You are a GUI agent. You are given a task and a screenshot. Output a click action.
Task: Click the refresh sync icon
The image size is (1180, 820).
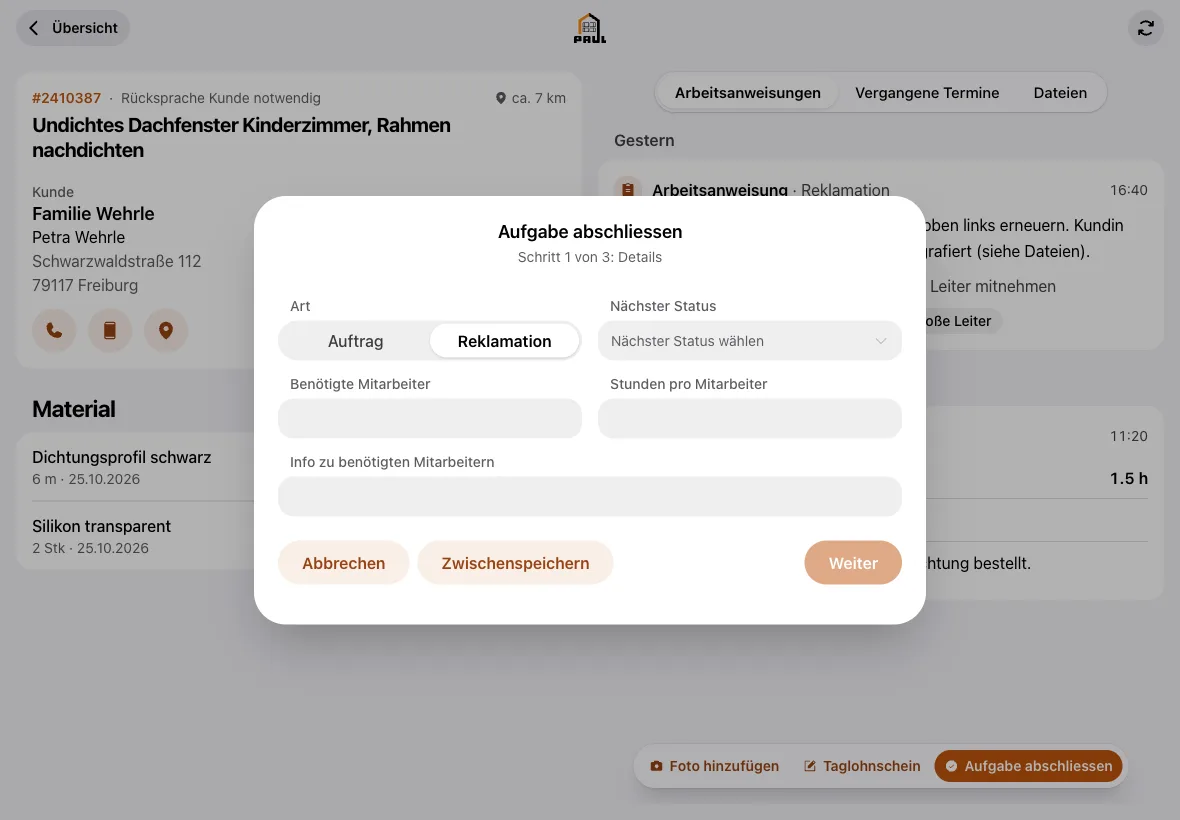coord(1145,29)
